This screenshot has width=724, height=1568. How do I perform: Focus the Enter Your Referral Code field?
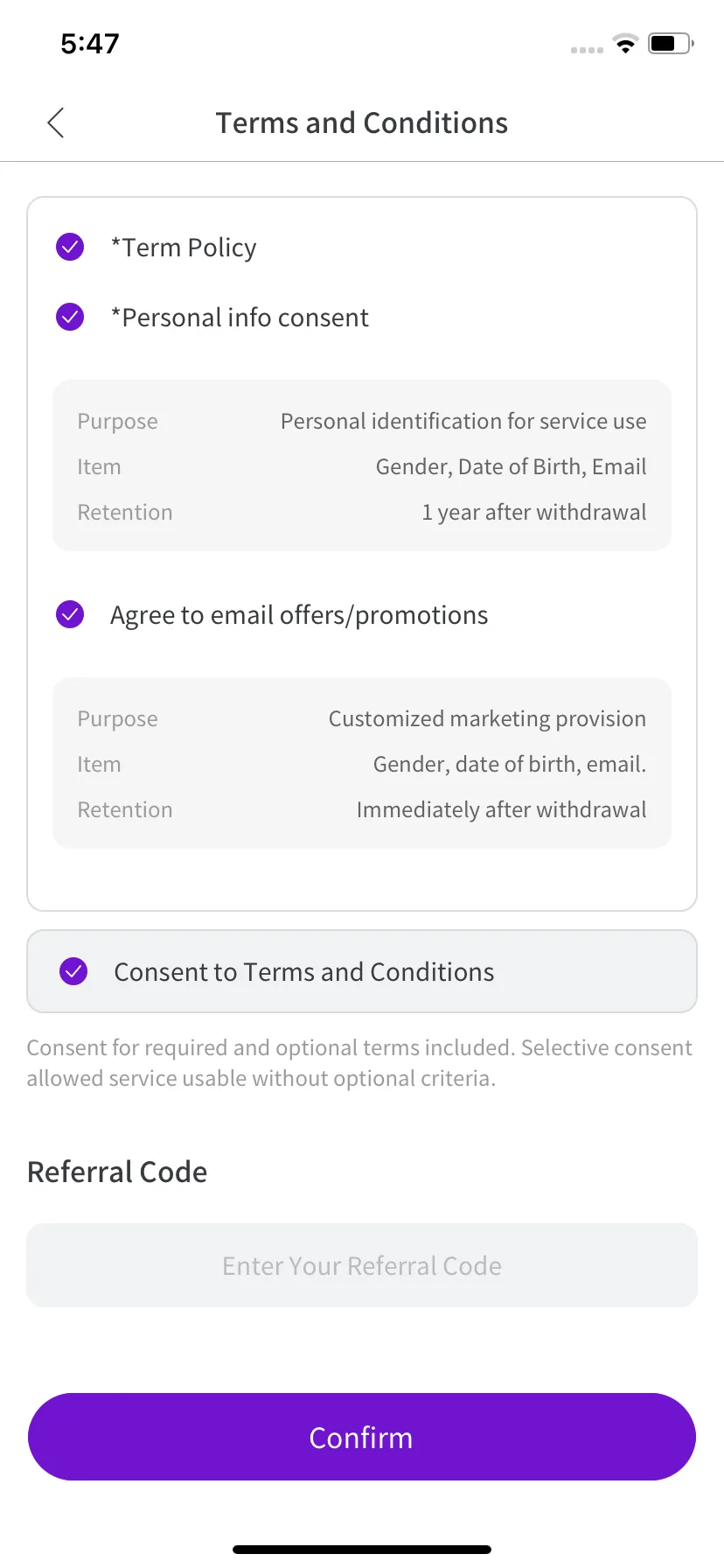click(x=362, y=1265)
